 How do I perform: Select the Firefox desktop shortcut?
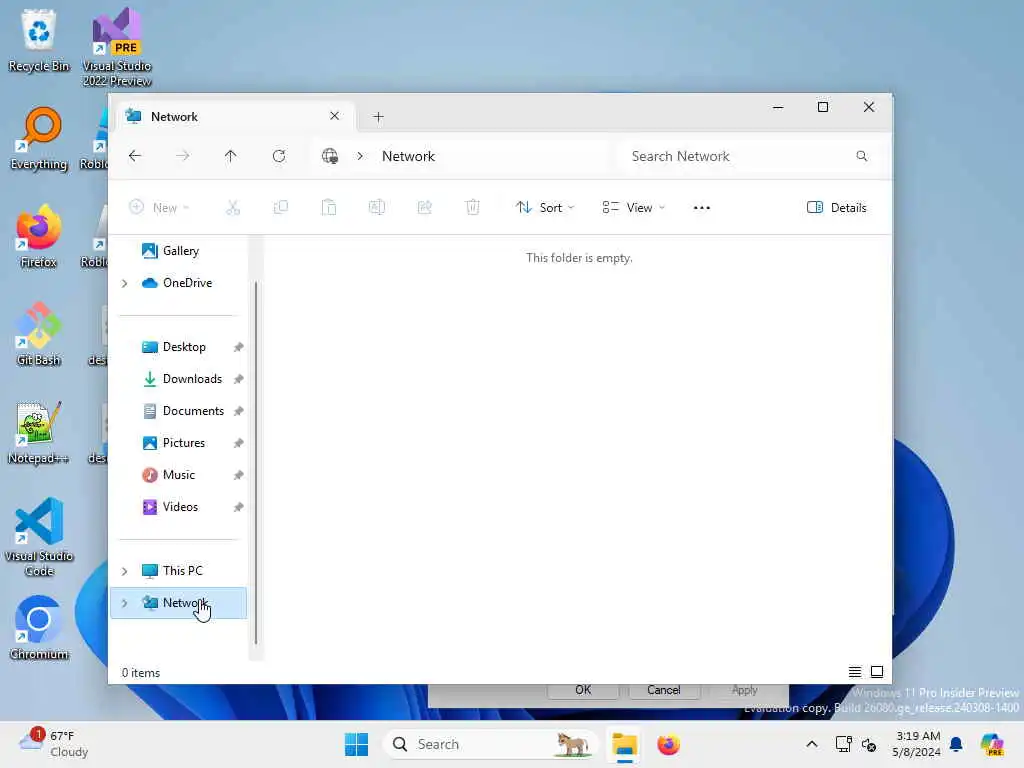click(39, 236)
